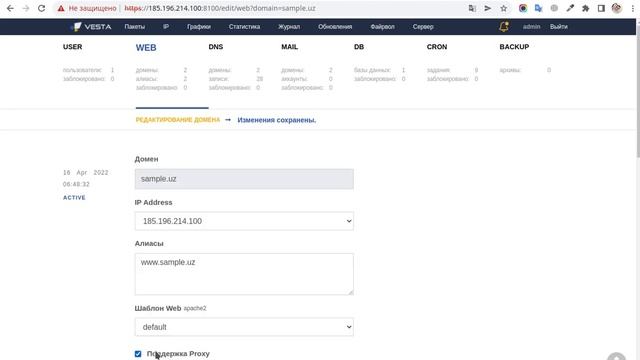Switch to the CRON tab

pyautogui.click(x=437, y=47)
